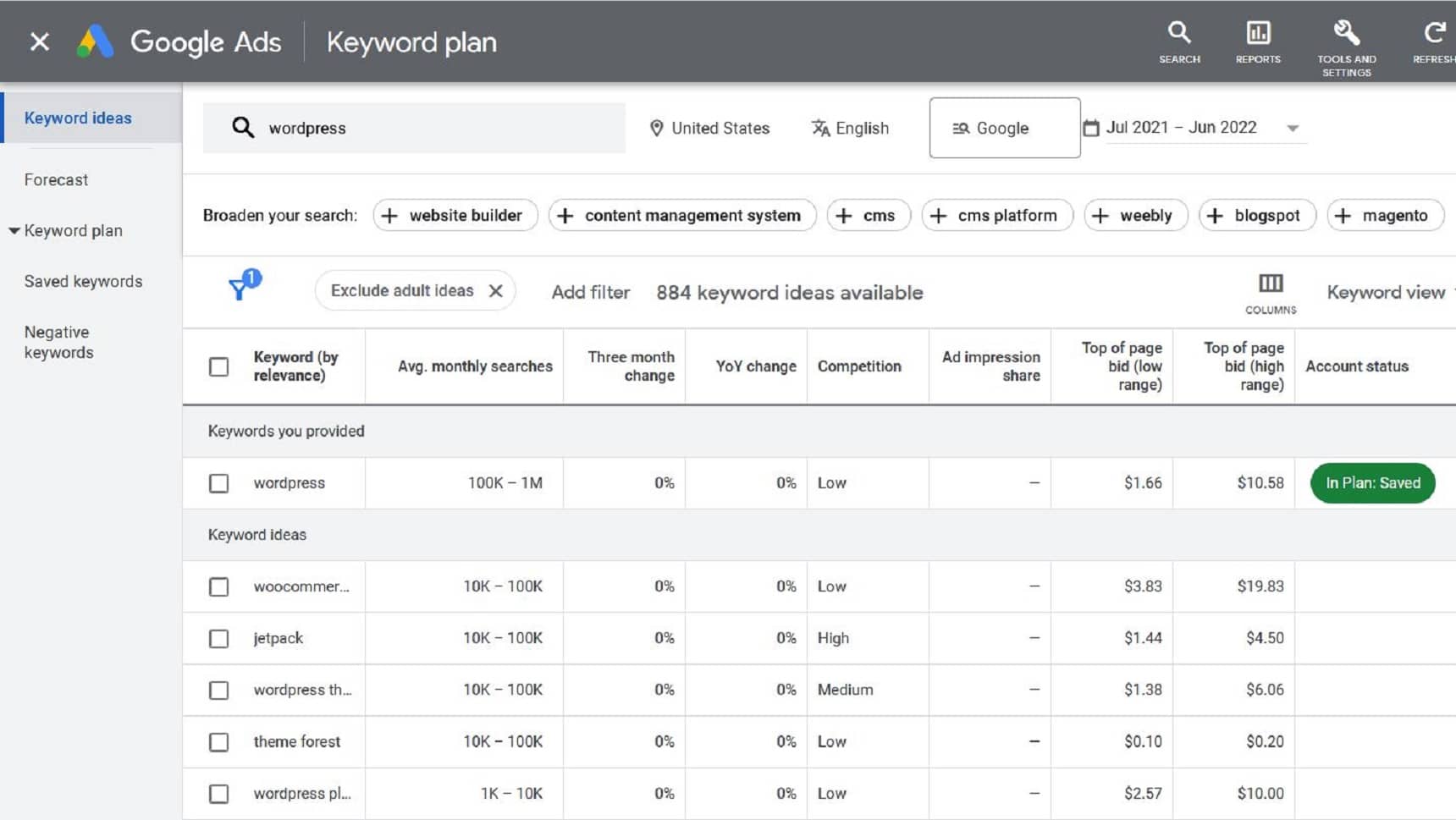Click the jetpack keyword text

[x=278, y=638]
